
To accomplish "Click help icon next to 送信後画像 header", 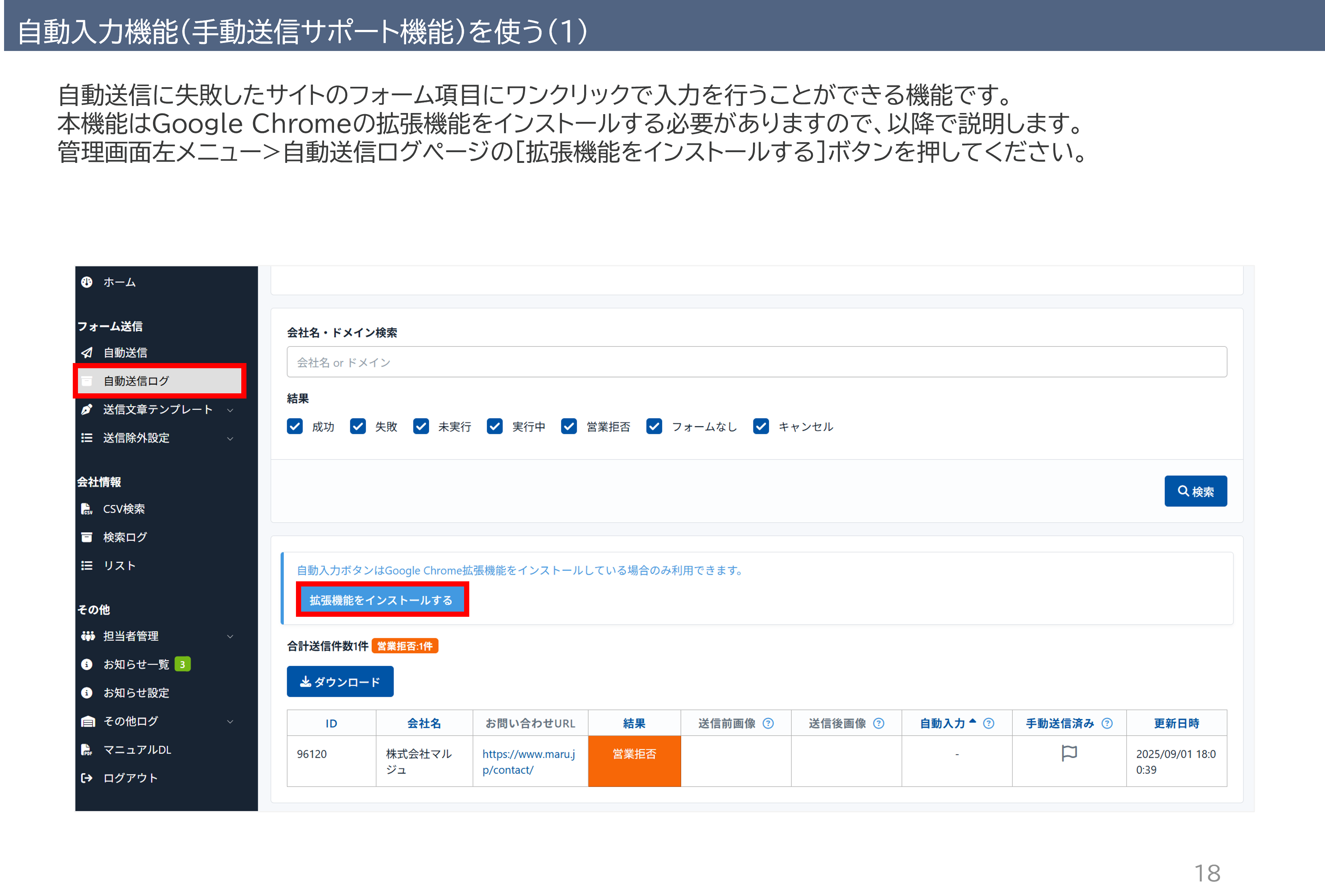I will click(879, 723).
